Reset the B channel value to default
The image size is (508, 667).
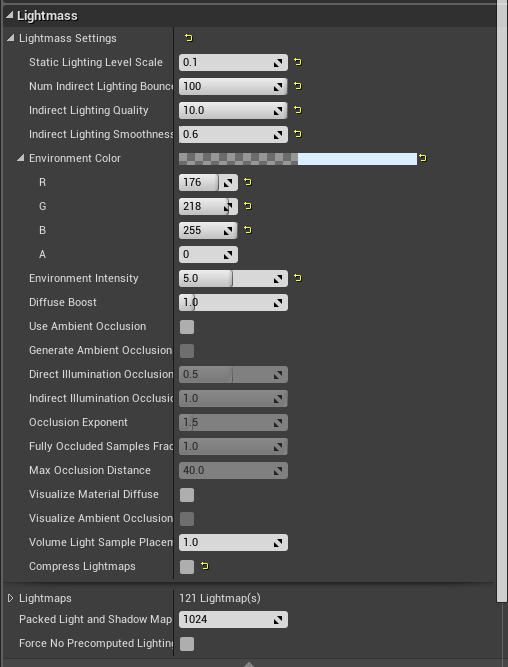[248, 230]
